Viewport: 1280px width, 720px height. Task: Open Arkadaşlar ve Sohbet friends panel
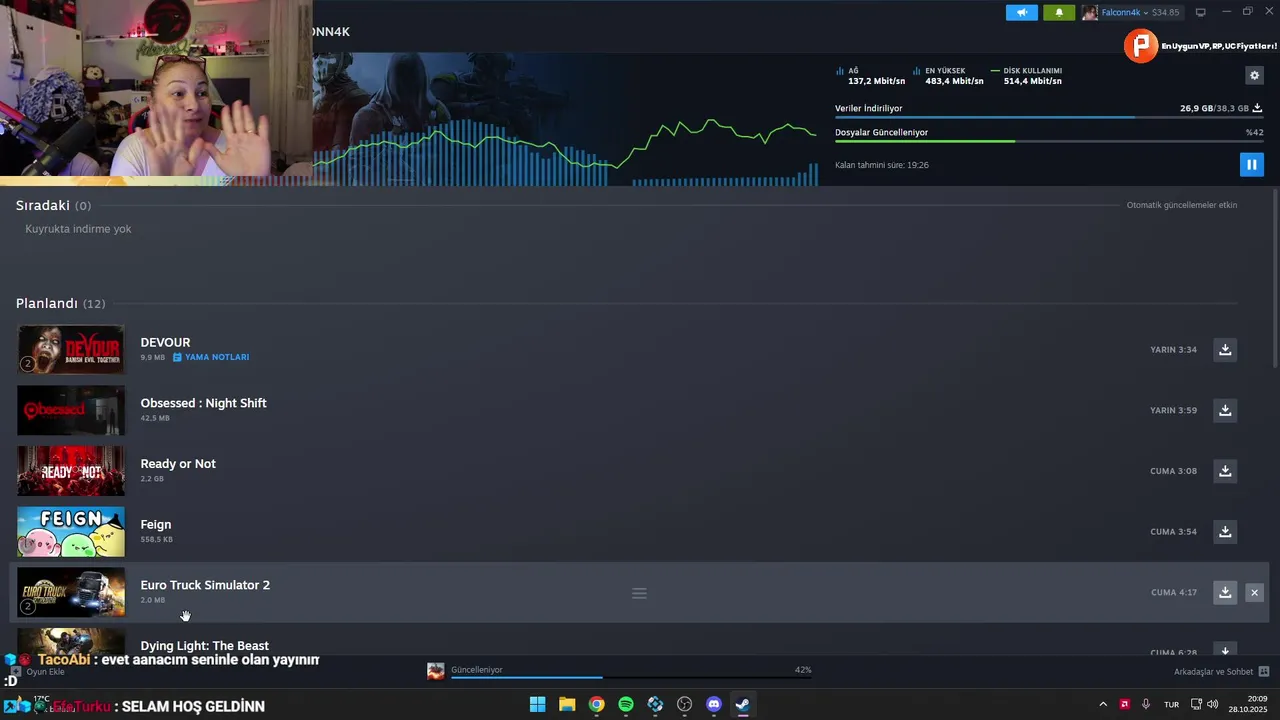1222,671
